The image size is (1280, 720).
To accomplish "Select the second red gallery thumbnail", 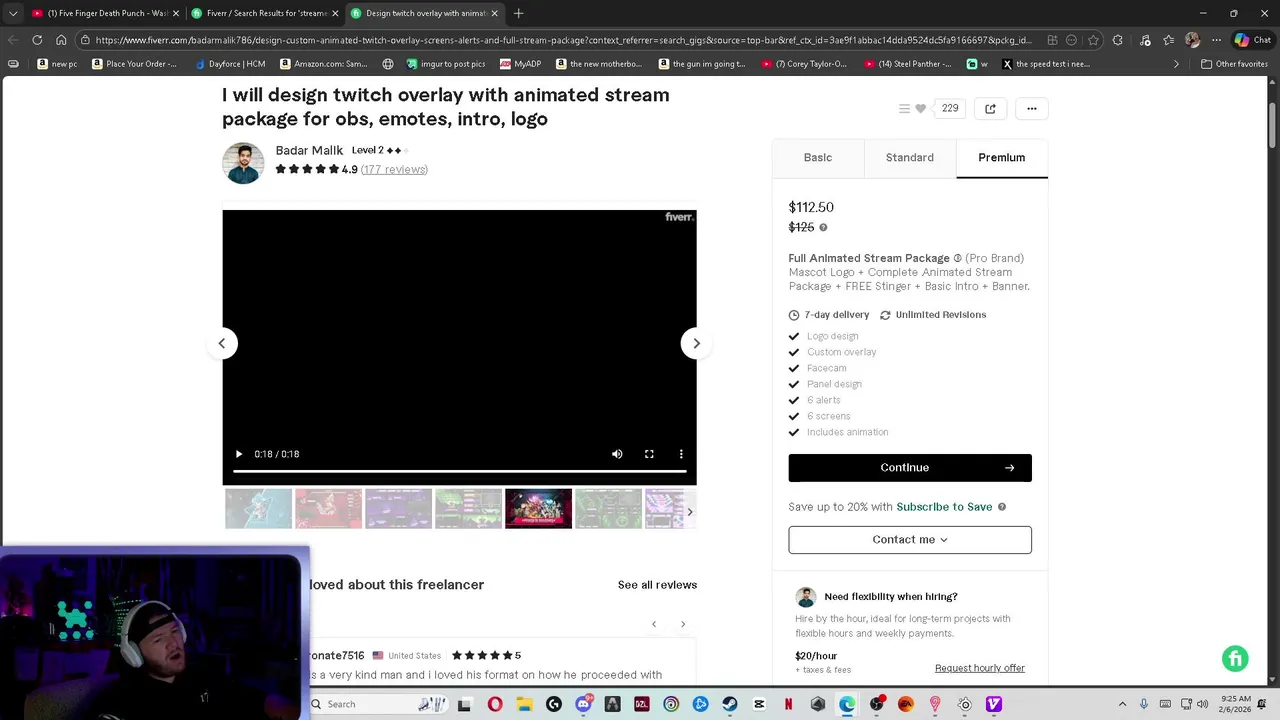I will point(328,508).
